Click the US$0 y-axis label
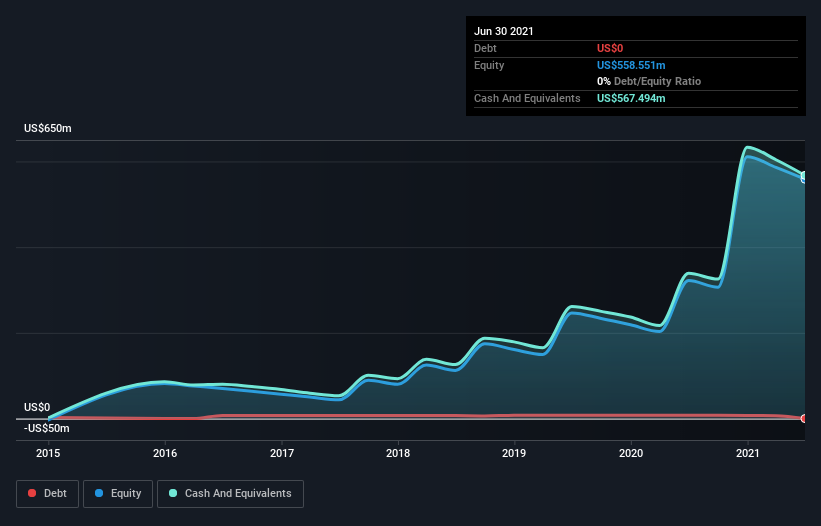The height and width of the screenshot is (526, 821). point(37,407)
